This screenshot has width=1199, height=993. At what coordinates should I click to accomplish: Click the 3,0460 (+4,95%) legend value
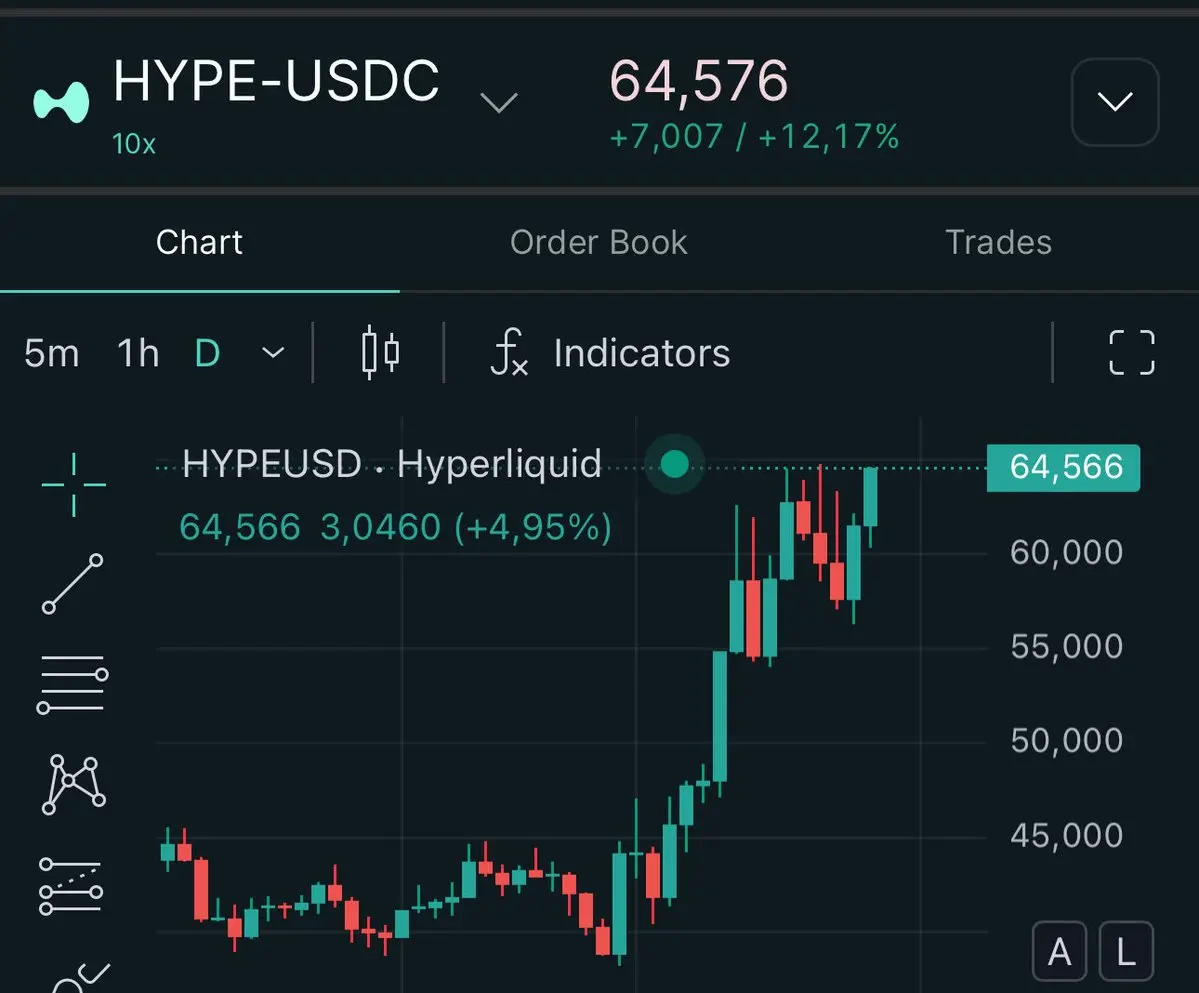pyautogui.click(x=466, y=527)
